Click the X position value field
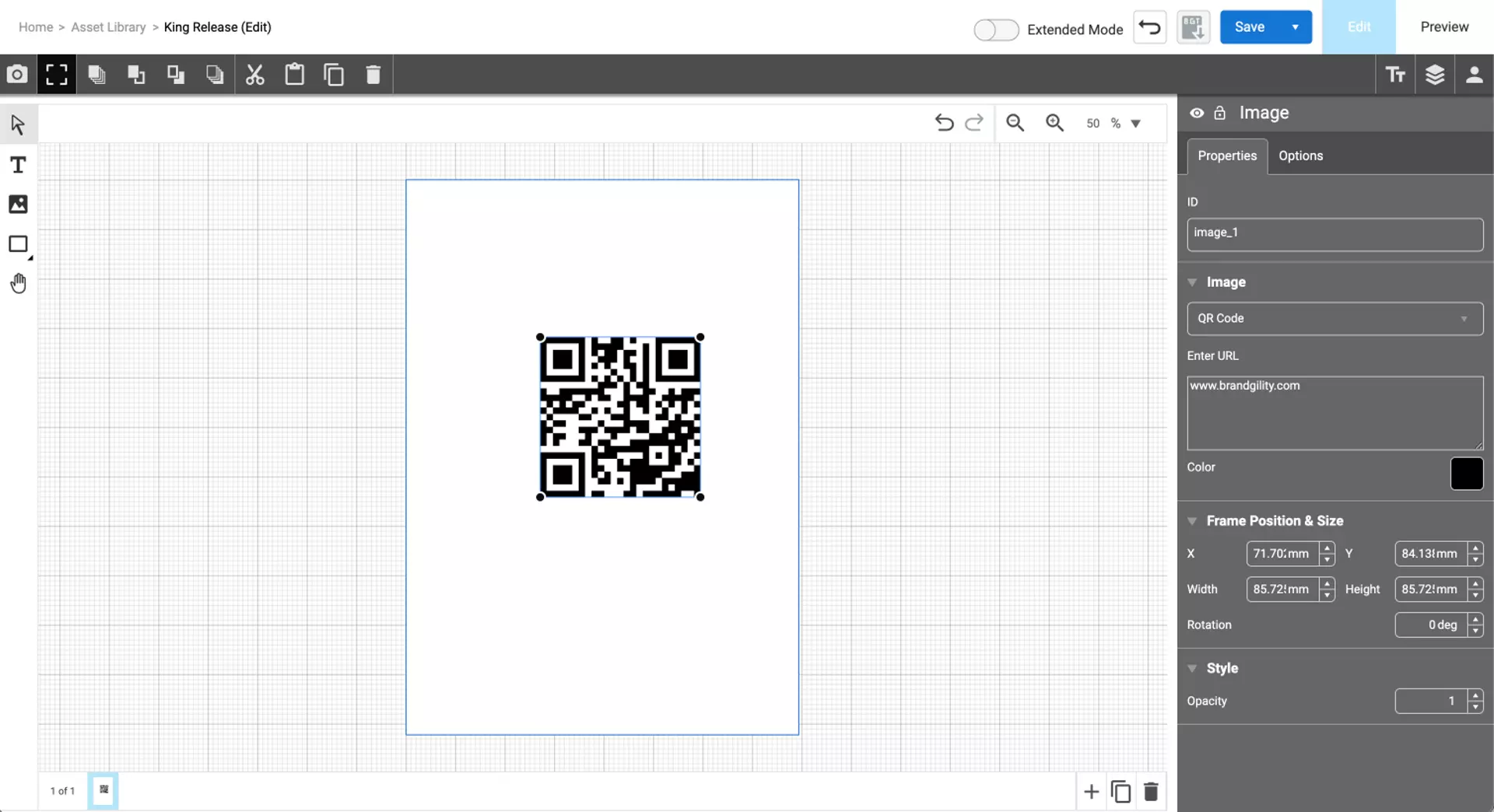Screen dimensions: 1494x812 tap(1282, 554)
